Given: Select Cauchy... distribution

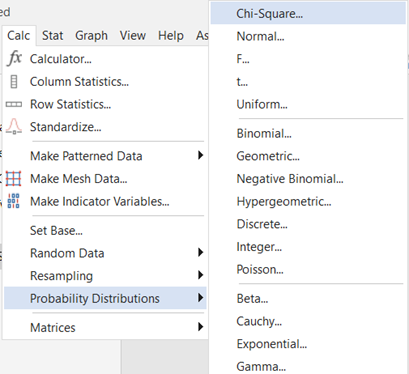Looking at the screenshot, I should 308,321.
